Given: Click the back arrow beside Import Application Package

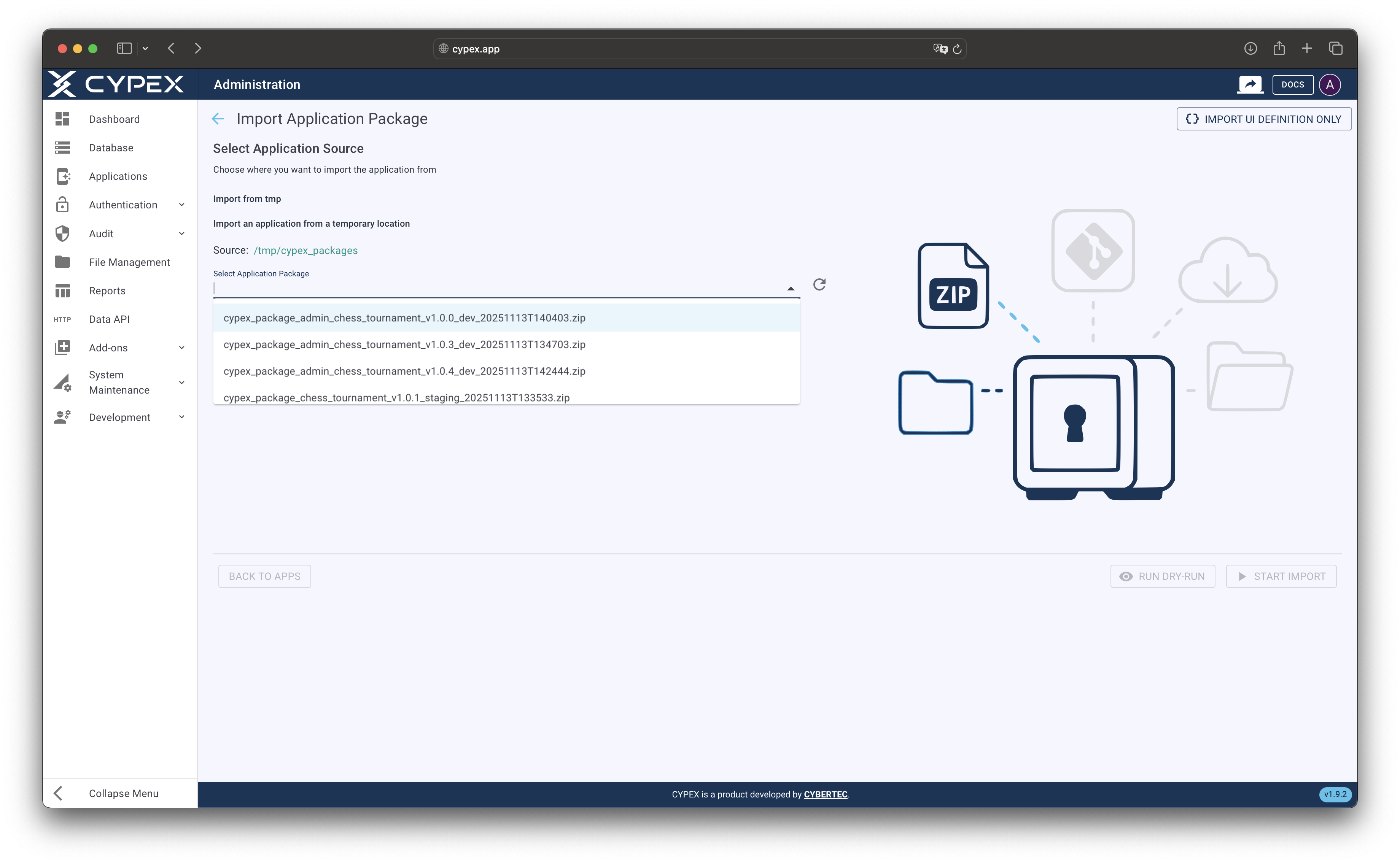Looking at the screenshot, I should 218,118.
